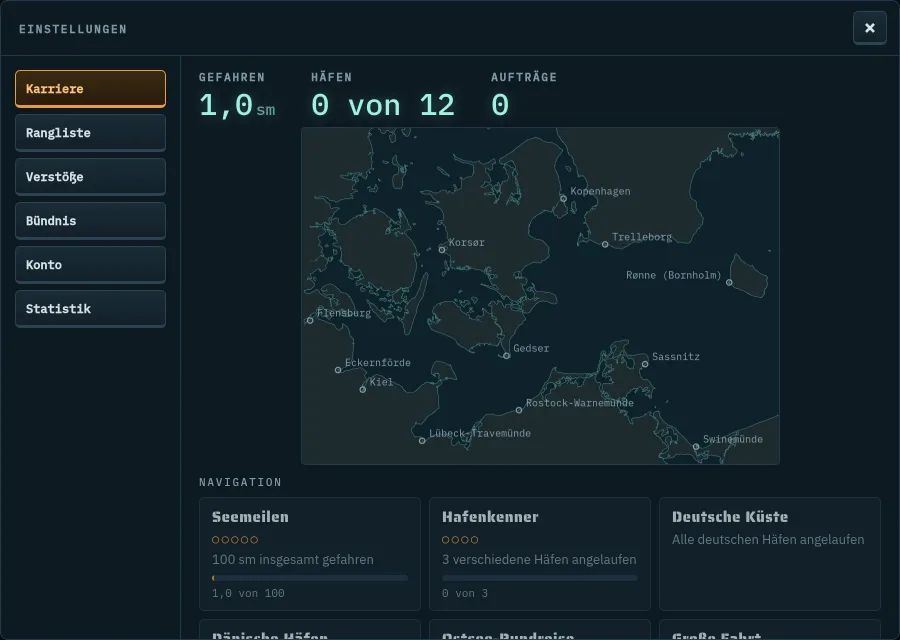This screenshot has width=900, height=640.
Task: Click the text '0 von 3'
Action: (x=465, y=593)
